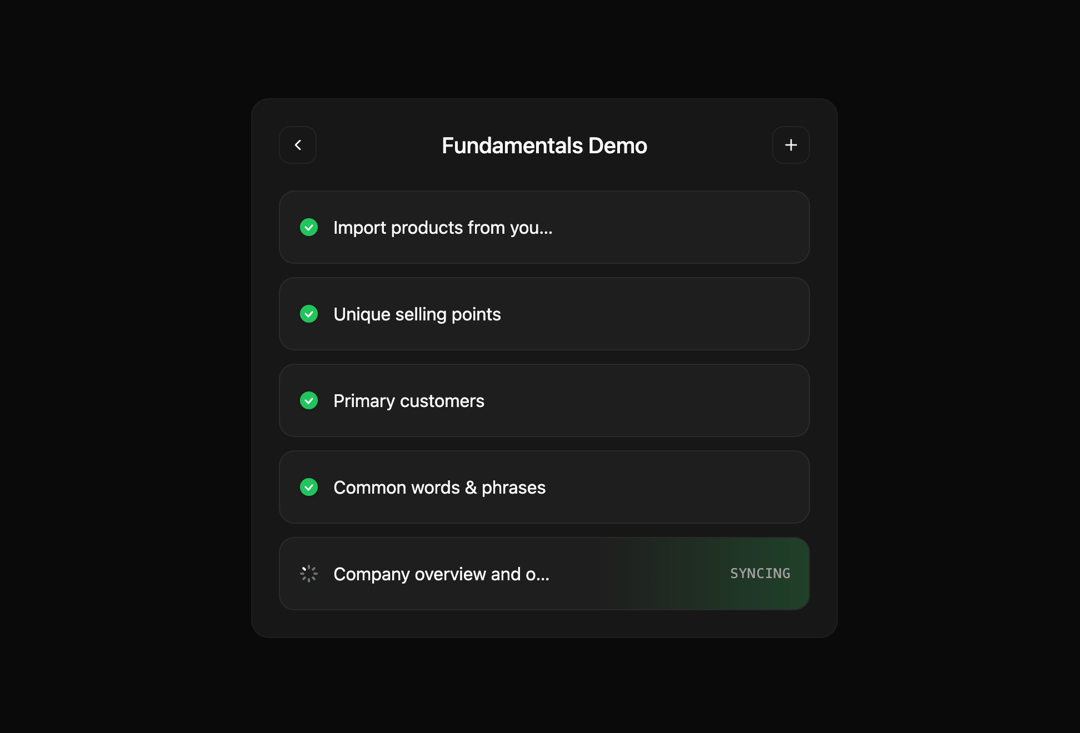Select the 'Unique selling points' item
Viewport: 1080px width, 733px height.
[x=544, y=314]
